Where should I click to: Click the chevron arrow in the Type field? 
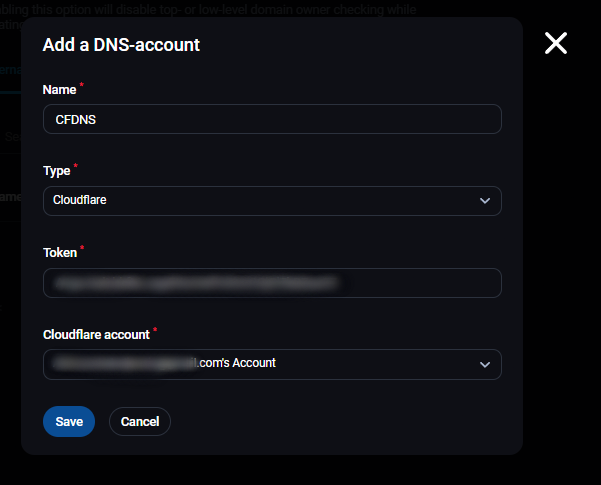tap(485, 201)
